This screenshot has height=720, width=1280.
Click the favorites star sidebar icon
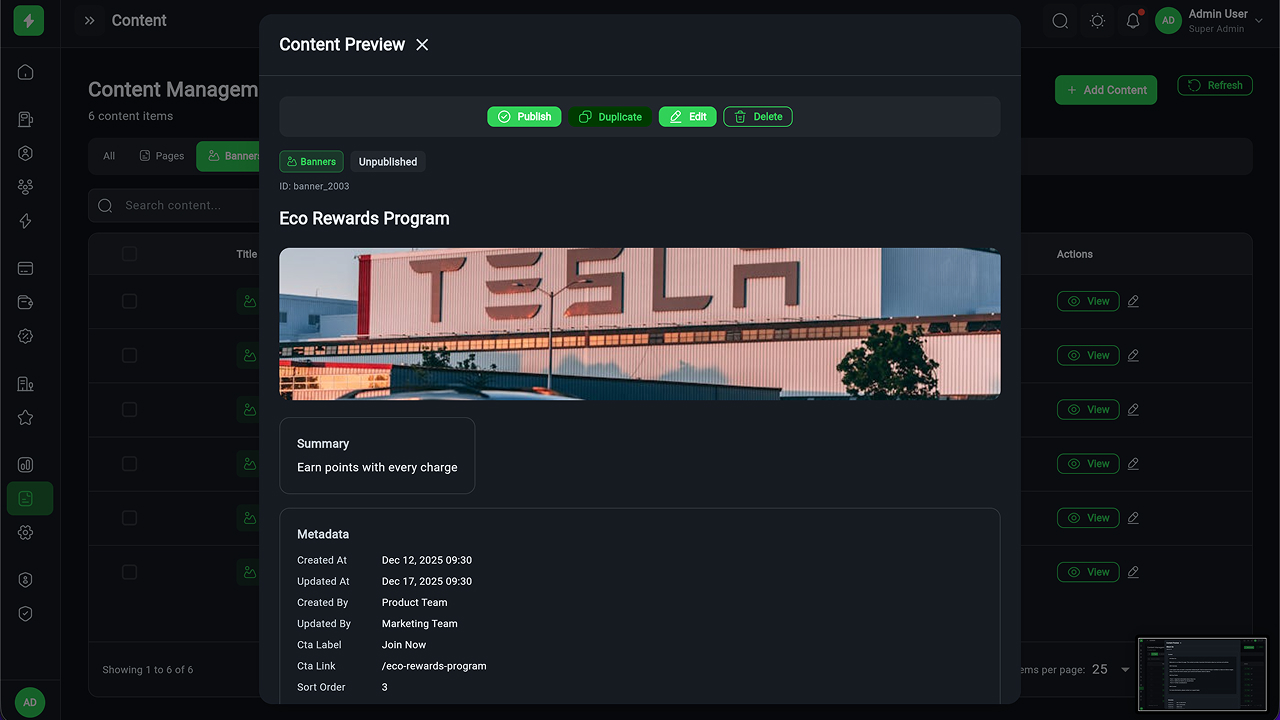pos(26,418)
